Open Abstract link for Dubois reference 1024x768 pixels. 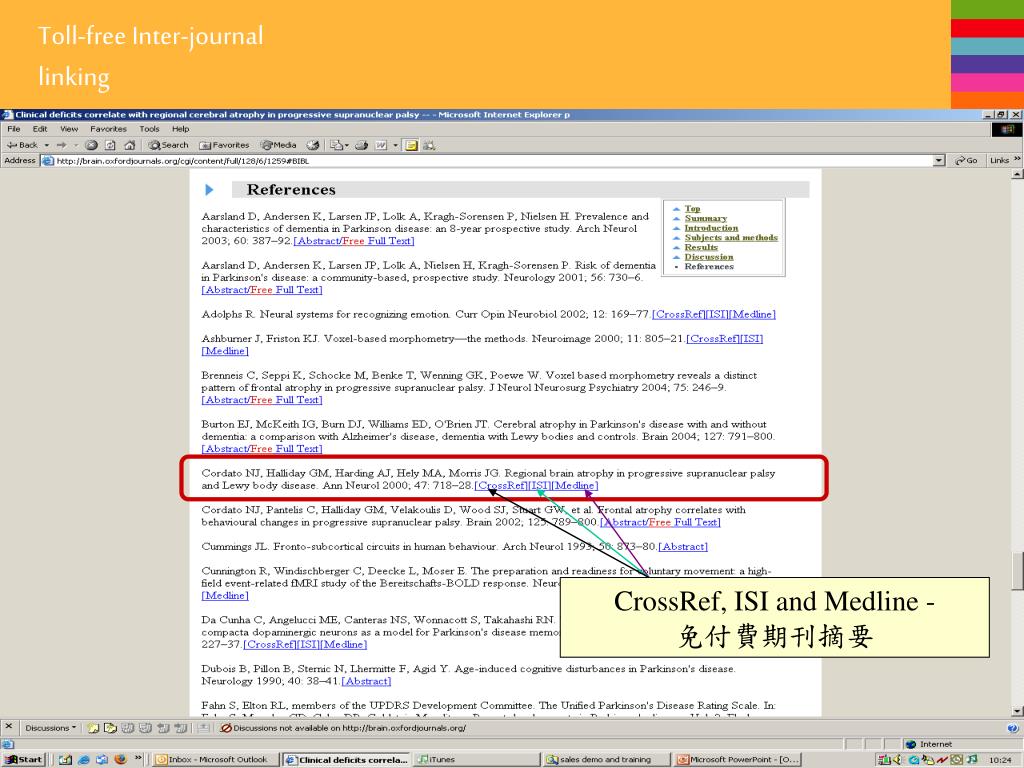tap(366, 681)
